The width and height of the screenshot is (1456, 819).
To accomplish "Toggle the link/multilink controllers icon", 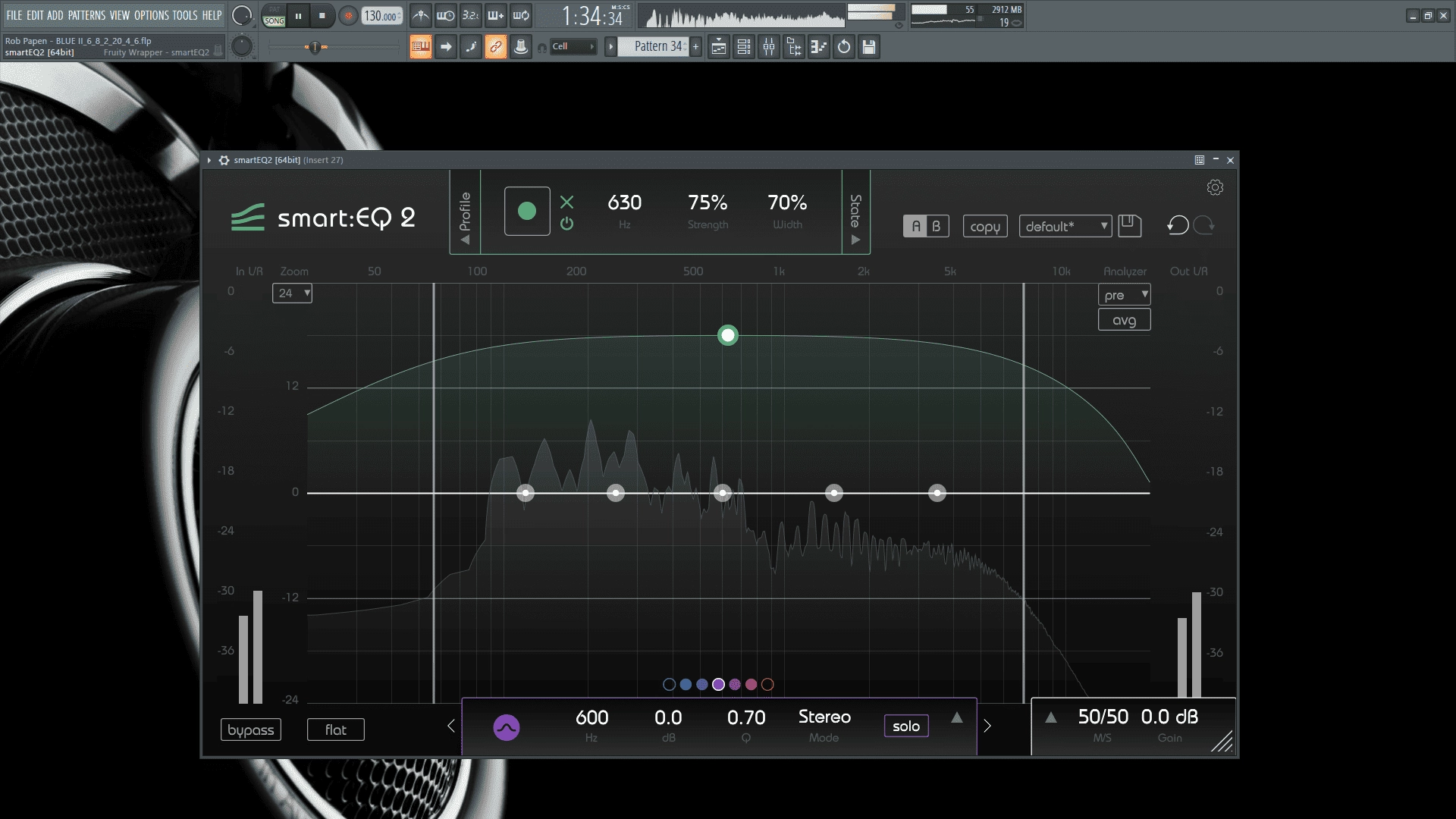I will tap(496, 47).
